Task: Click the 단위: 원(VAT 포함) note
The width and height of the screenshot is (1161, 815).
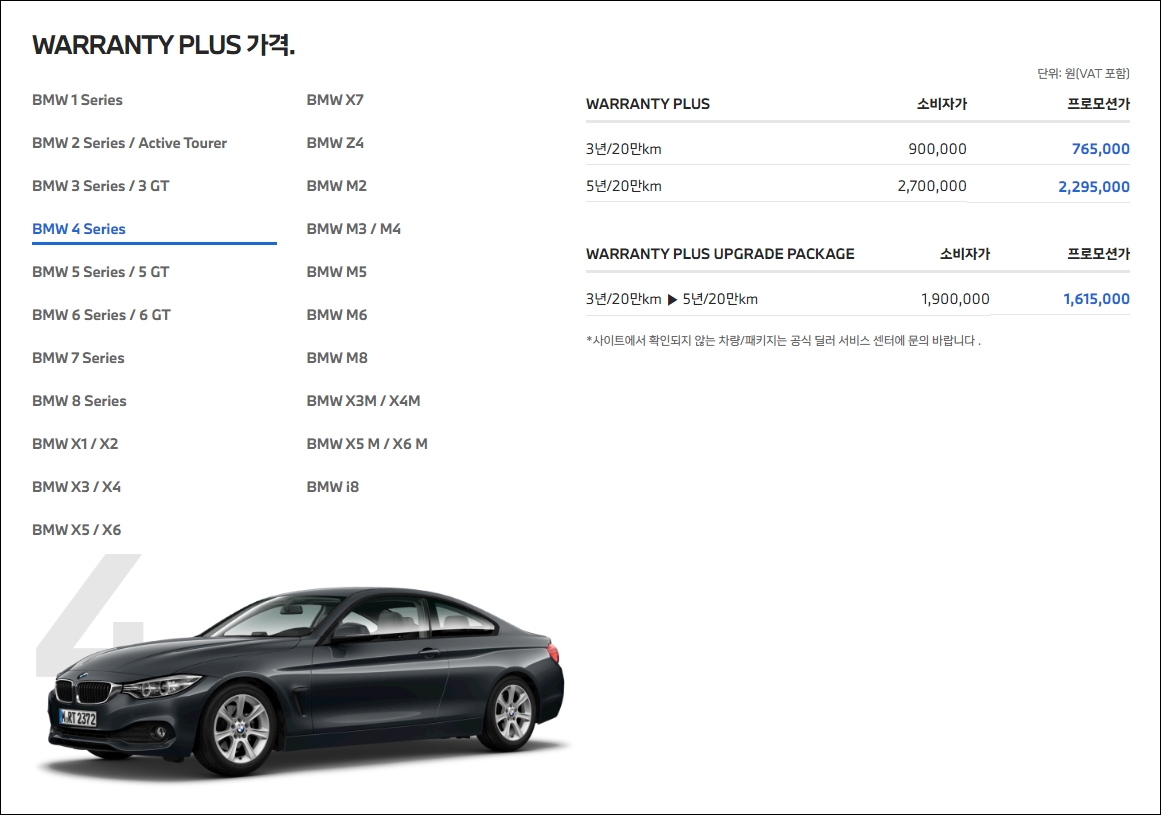Action: (x=1083, y=73)
